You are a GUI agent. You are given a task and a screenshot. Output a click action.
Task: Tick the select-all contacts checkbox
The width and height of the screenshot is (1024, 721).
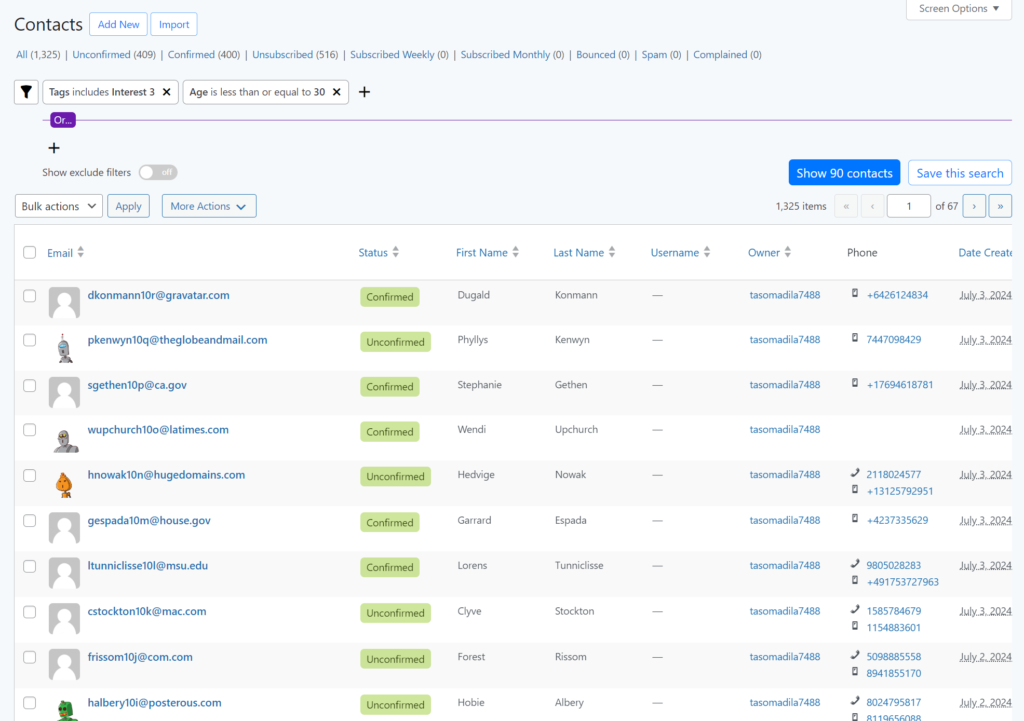(x=29, y=252)
